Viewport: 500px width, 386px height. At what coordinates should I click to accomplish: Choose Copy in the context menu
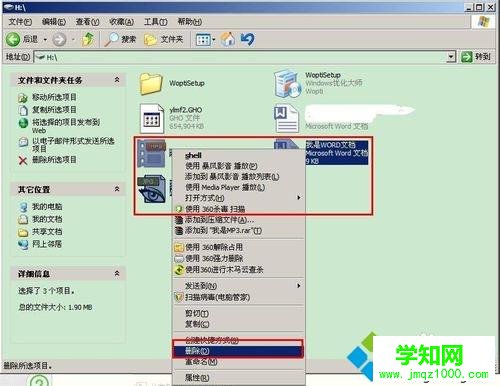pos(238,324)
